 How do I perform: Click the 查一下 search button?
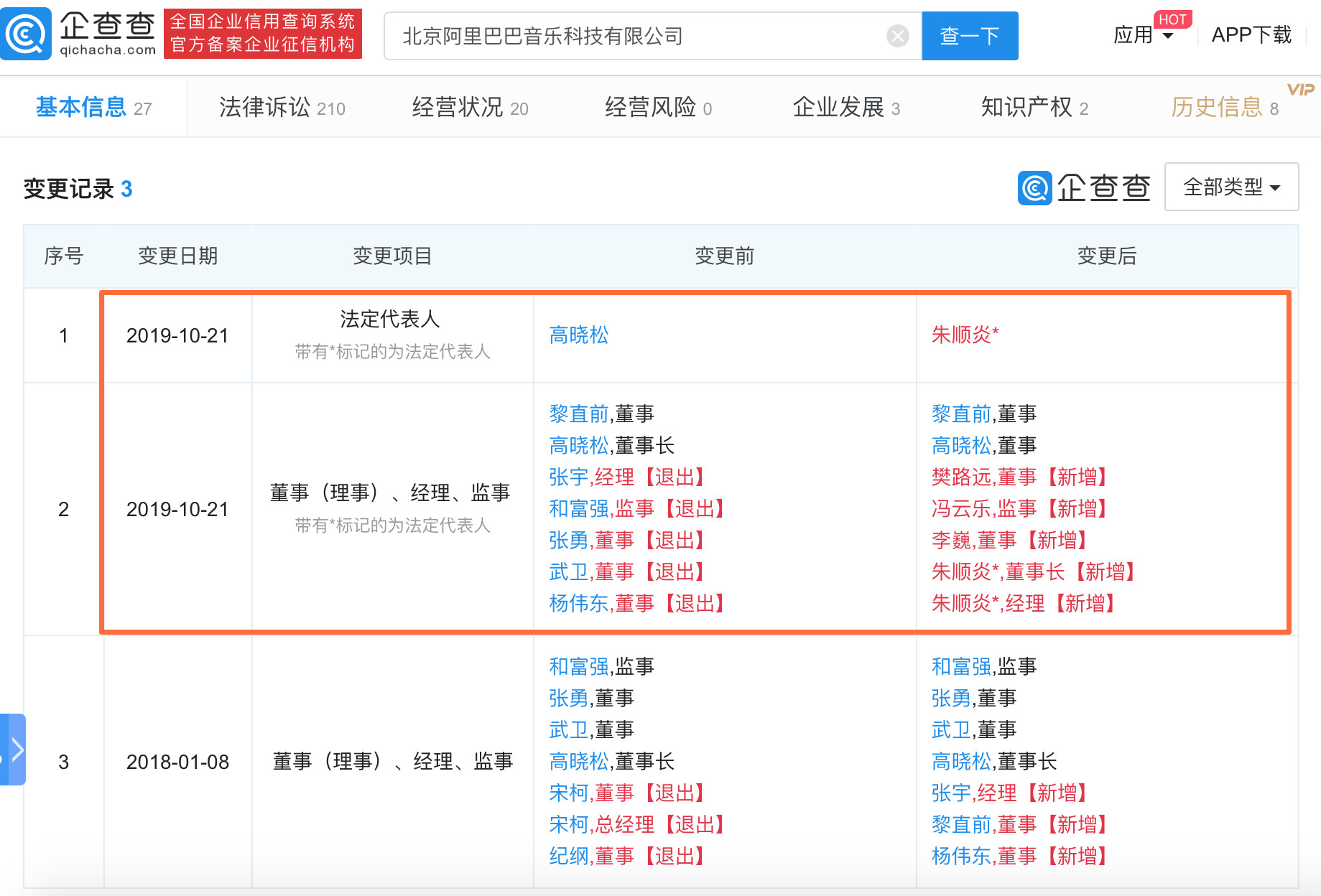[970, 36]
